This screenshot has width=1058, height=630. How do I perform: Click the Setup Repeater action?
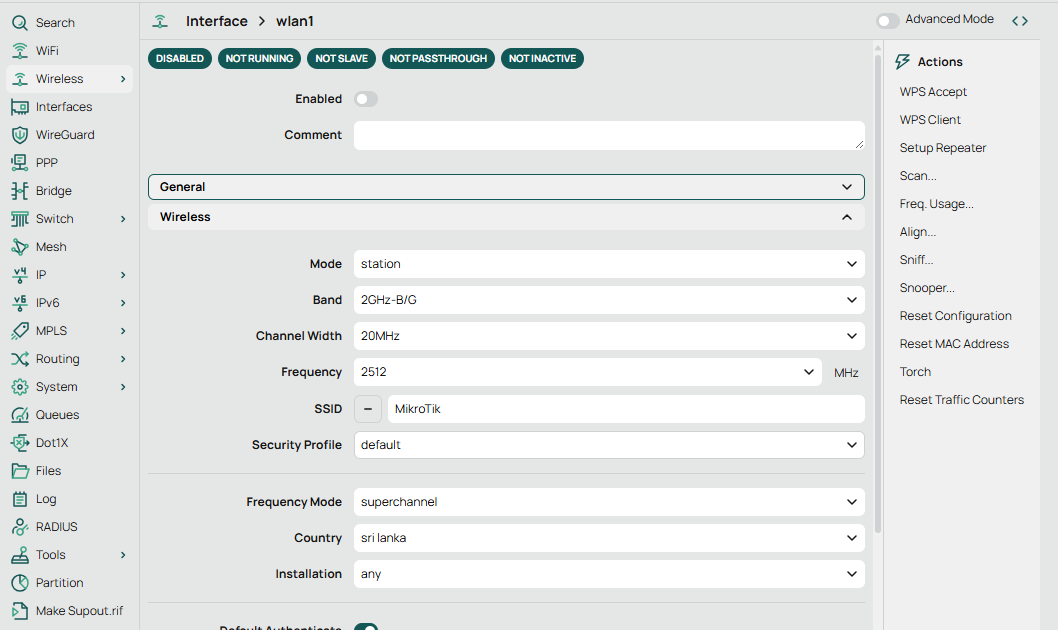[x=942, y=148]
